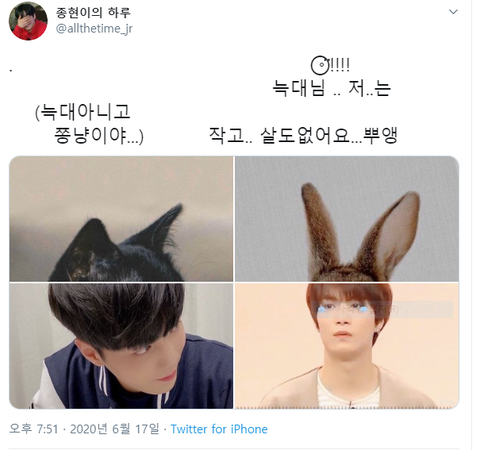480x450 pixels.
Task: Open the 종현이의 하루 display name link
Action: tap(93, 12)
